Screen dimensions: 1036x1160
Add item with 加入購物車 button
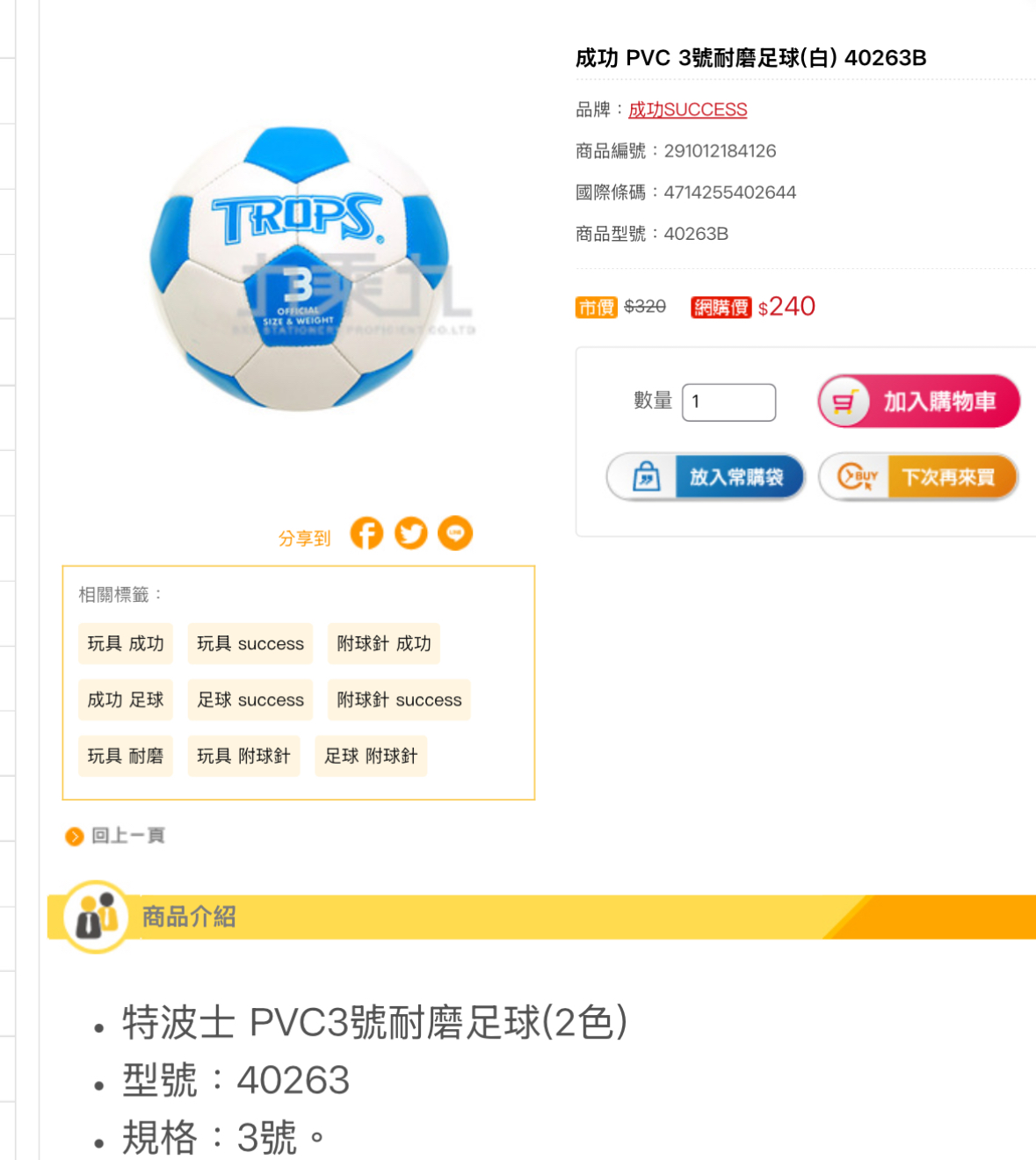919,402
